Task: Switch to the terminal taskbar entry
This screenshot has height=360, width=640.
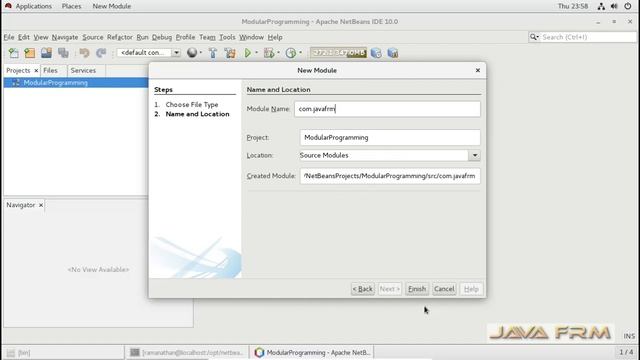Action: 187,353
